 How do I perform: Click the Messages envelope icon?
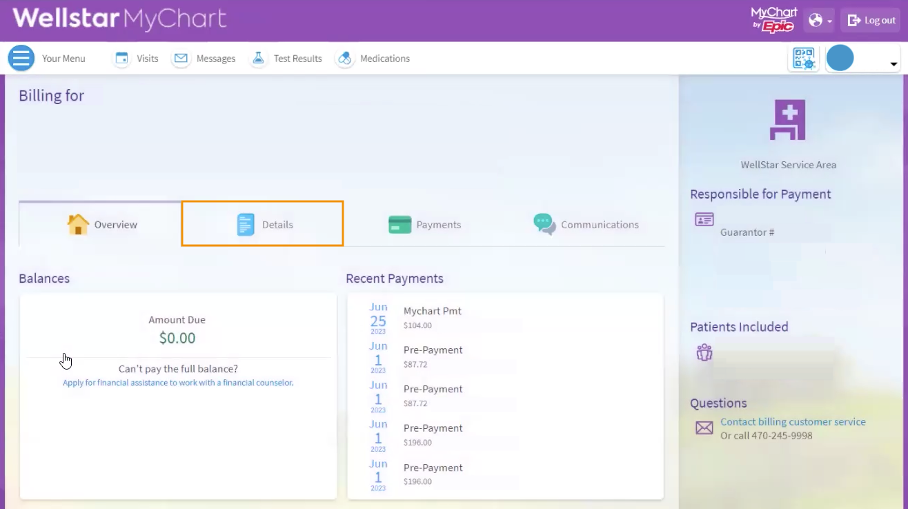[181, 58]
